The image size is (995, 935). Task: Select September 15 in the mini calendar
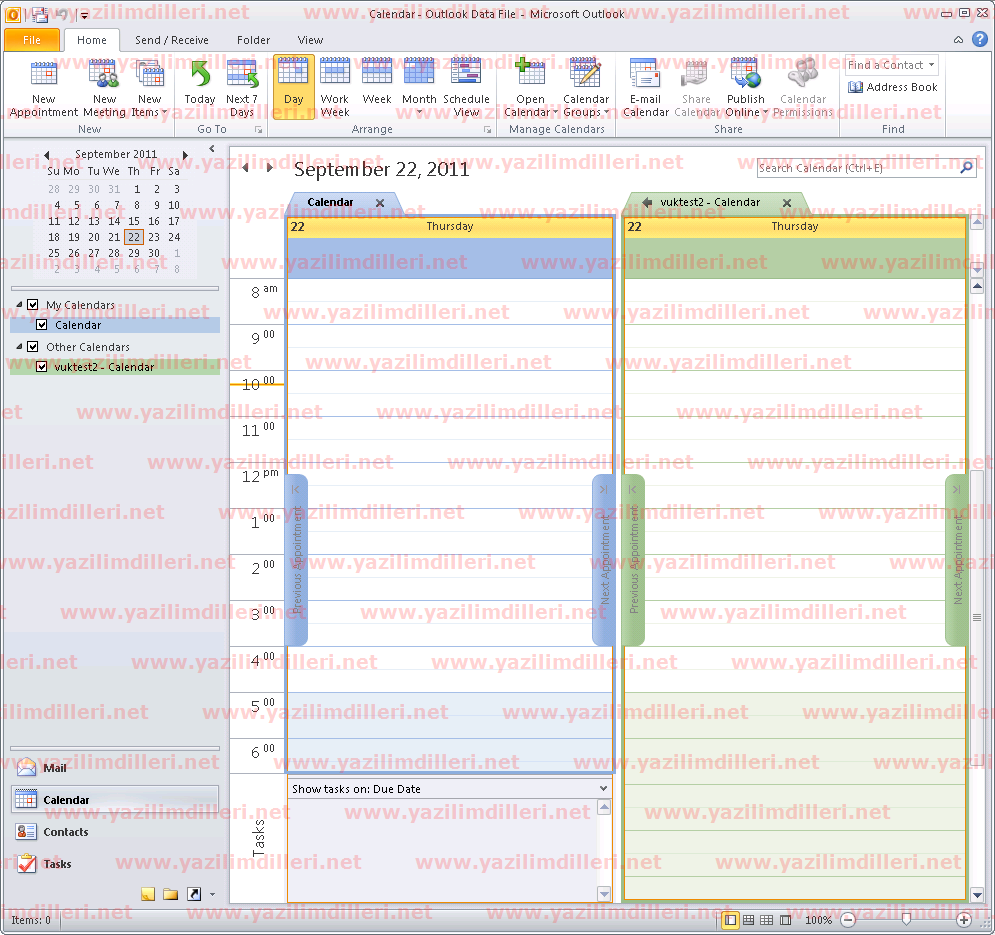(134, 221)
